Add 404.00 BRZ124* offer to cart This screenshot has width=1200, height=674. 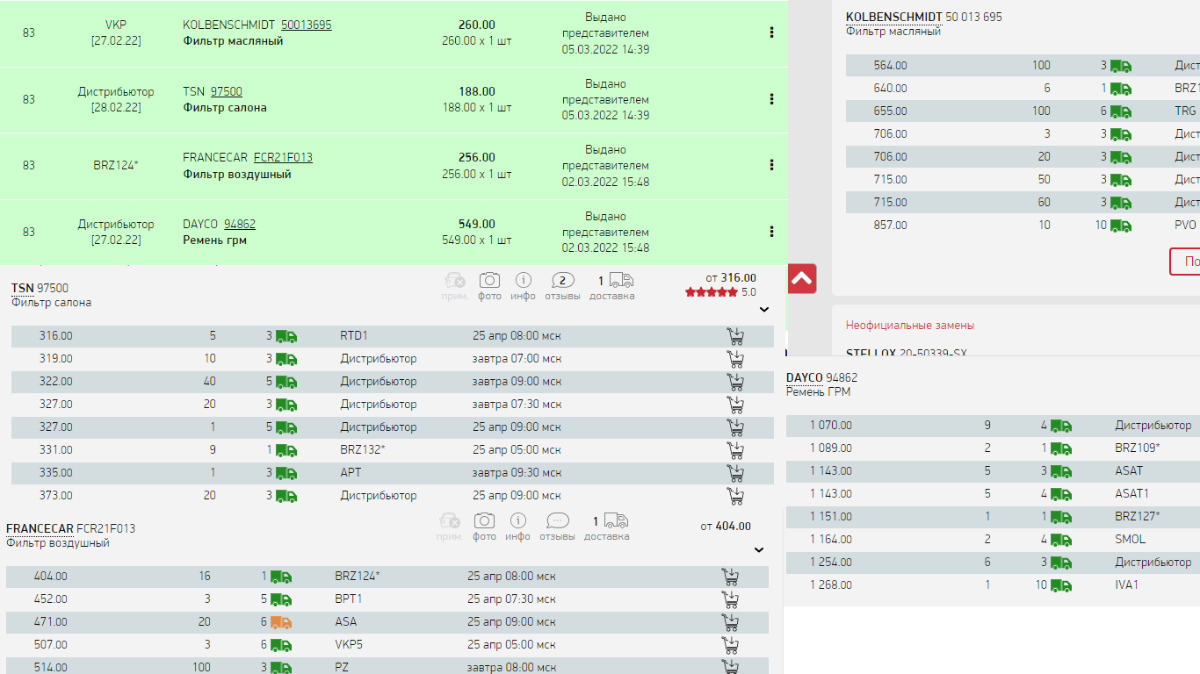point(730,576)
